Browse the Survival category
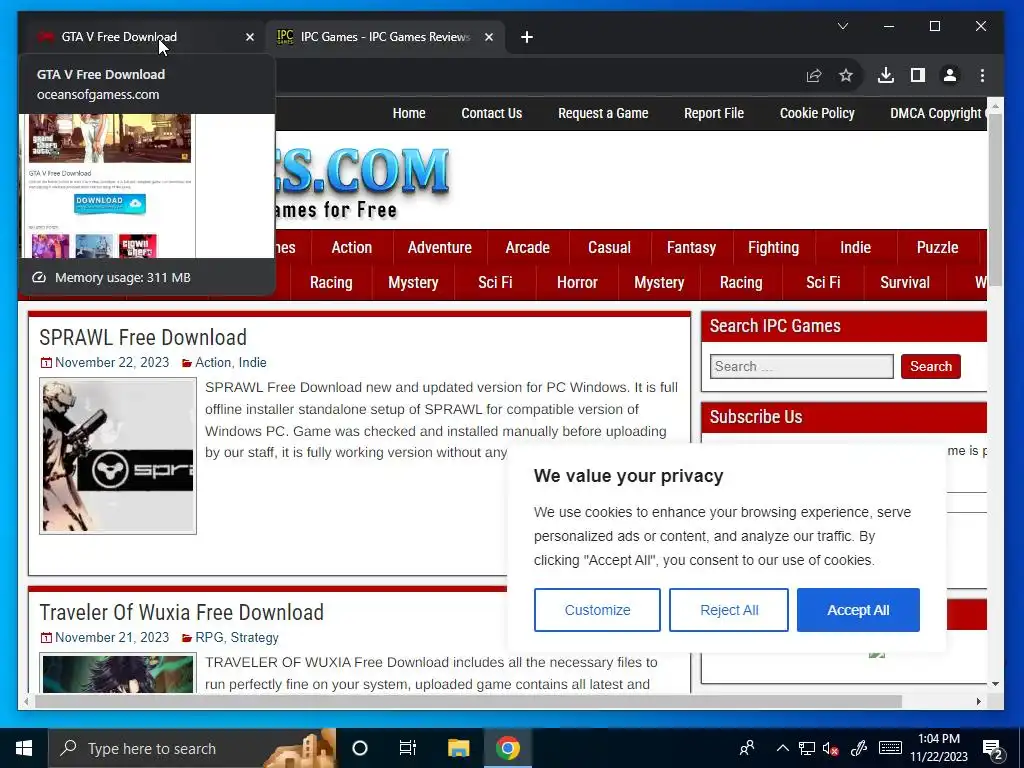The width and height of the screenshot is (1024, 768). click(904, 283)
